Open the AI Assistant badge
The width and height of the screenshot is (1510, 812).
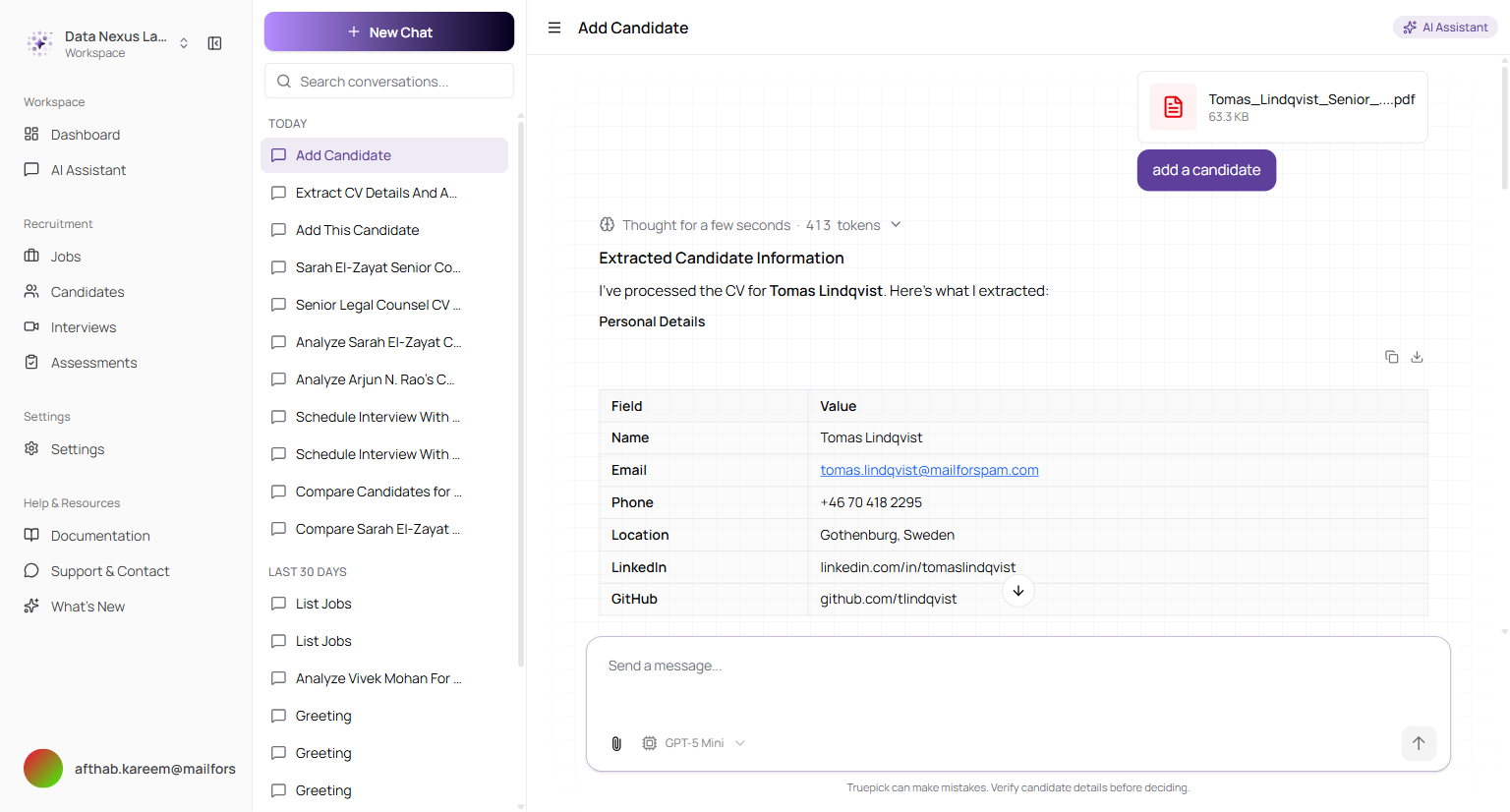(x=1445, y=28)
